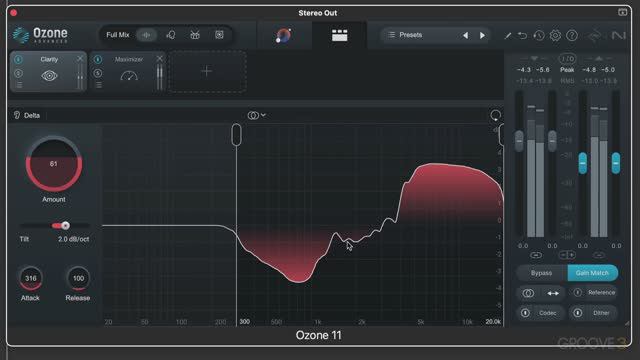Click the Dither label button
The height and width of the screenshot is (360, 640).
pos(601,313)
